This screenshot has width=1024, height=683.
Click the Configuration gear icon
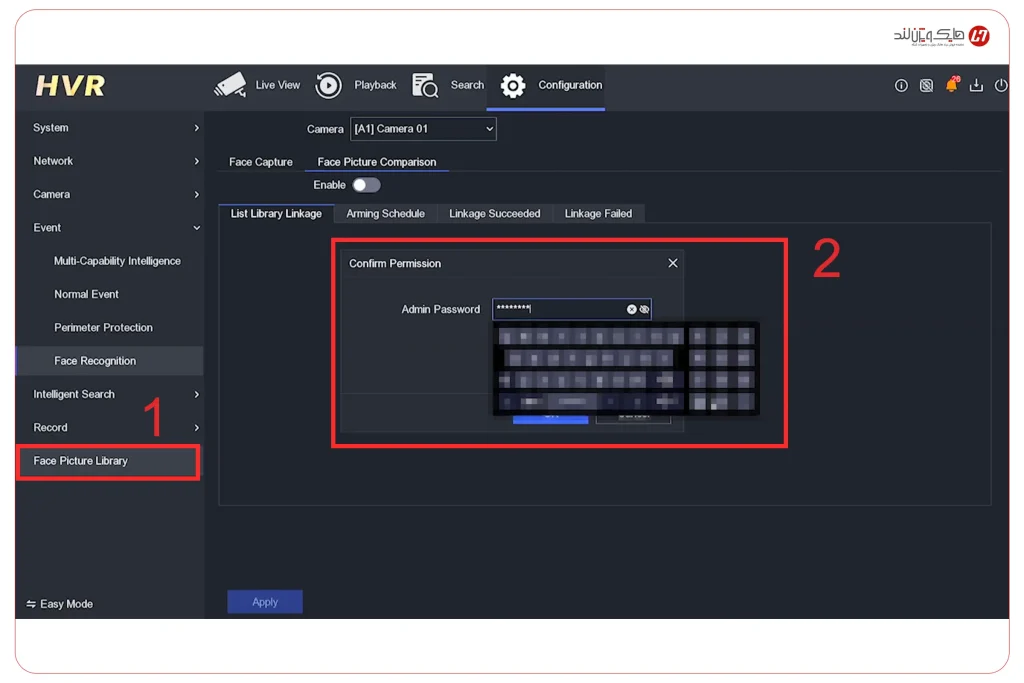[513, 86]
